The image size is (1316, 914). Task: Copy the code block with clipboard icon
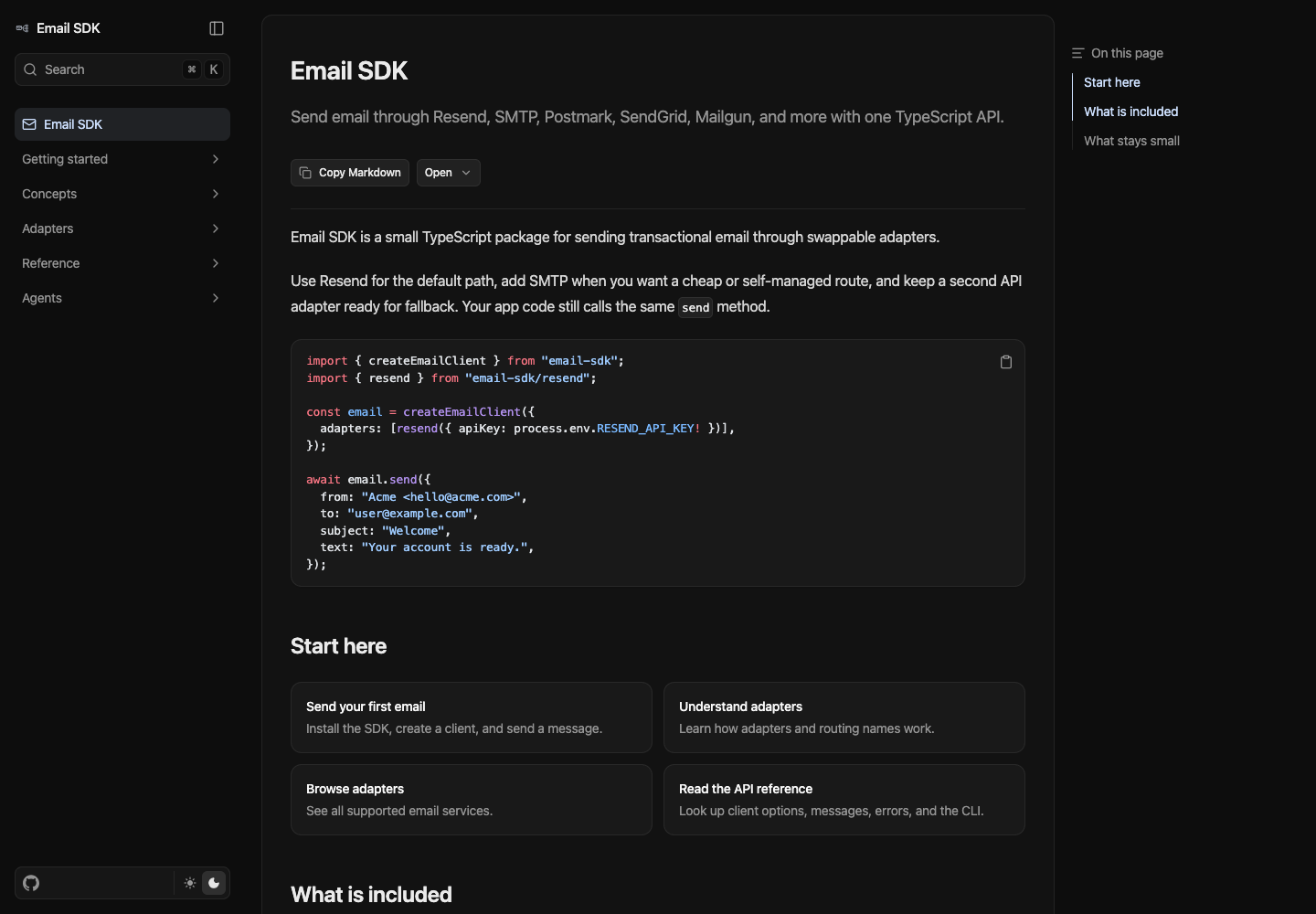click(x=1006, y=362)
